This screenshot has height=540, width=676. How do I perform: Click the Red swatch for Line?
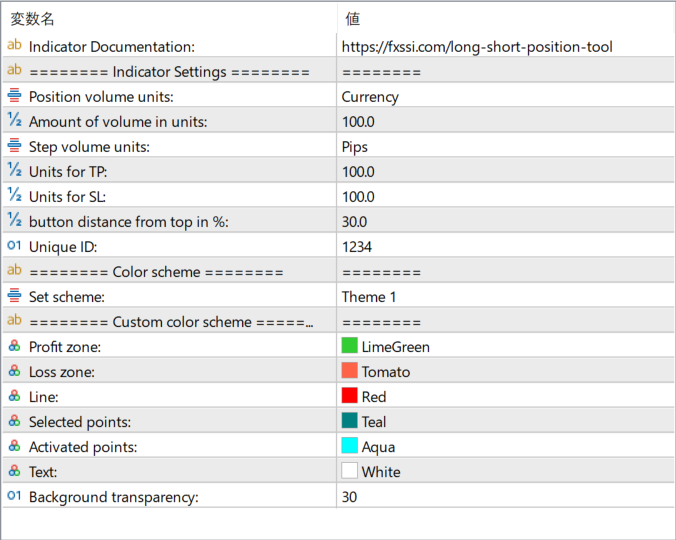[x=349, y=395]
